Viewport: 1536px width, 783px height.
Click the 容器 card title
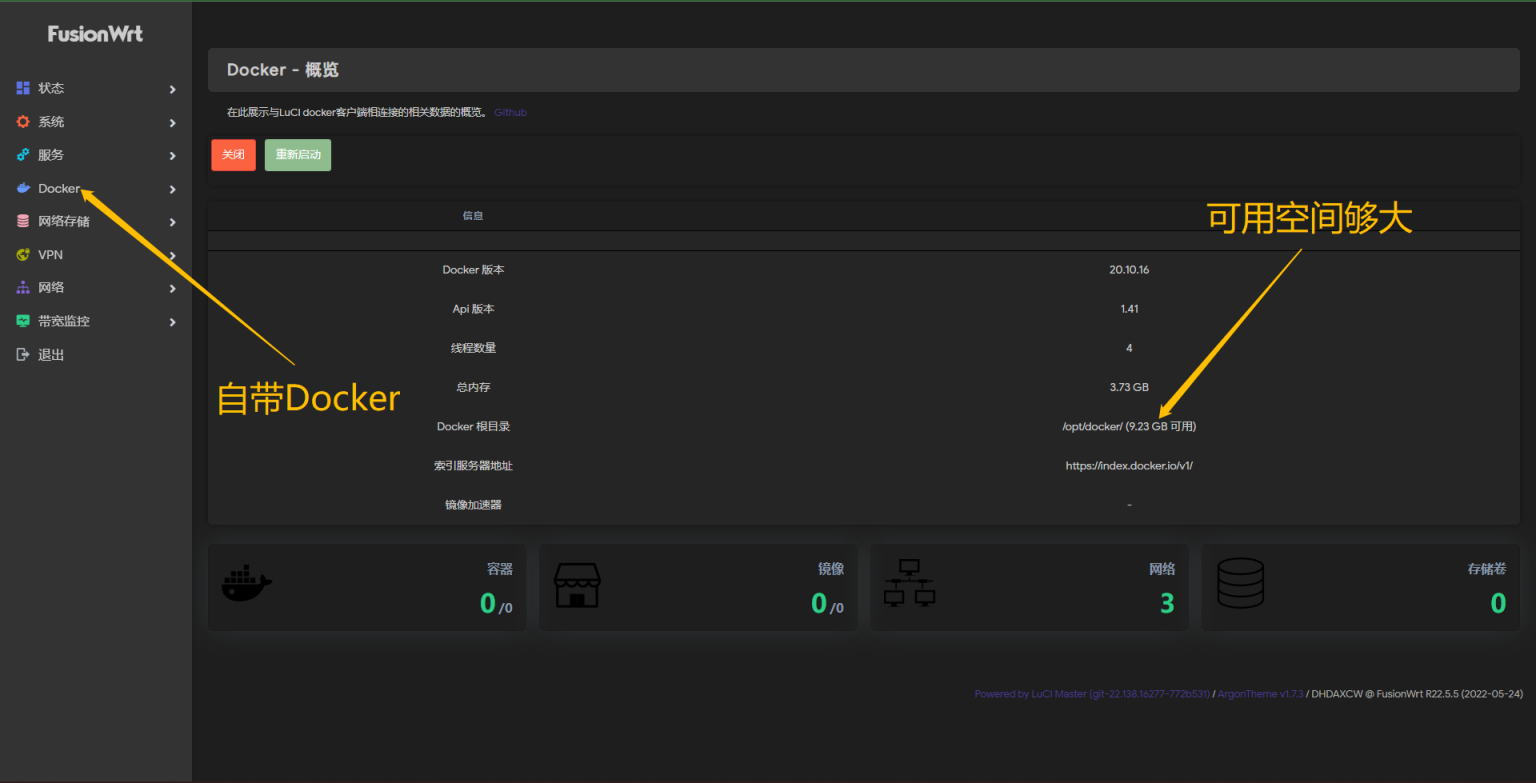pyautogui.click(x=500, y=569)
